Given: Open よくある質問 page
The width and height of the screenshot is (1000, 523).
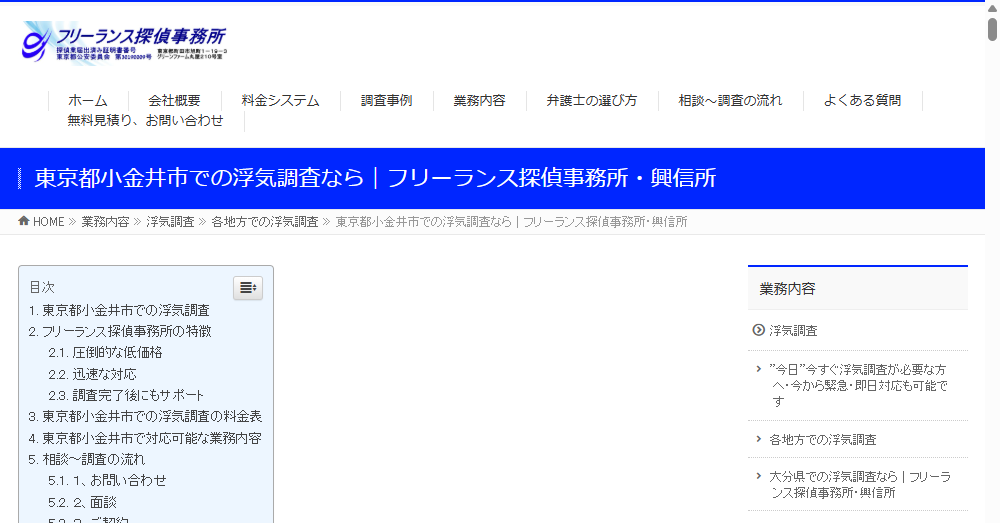Looking at the screenshot, I should 862,100.
